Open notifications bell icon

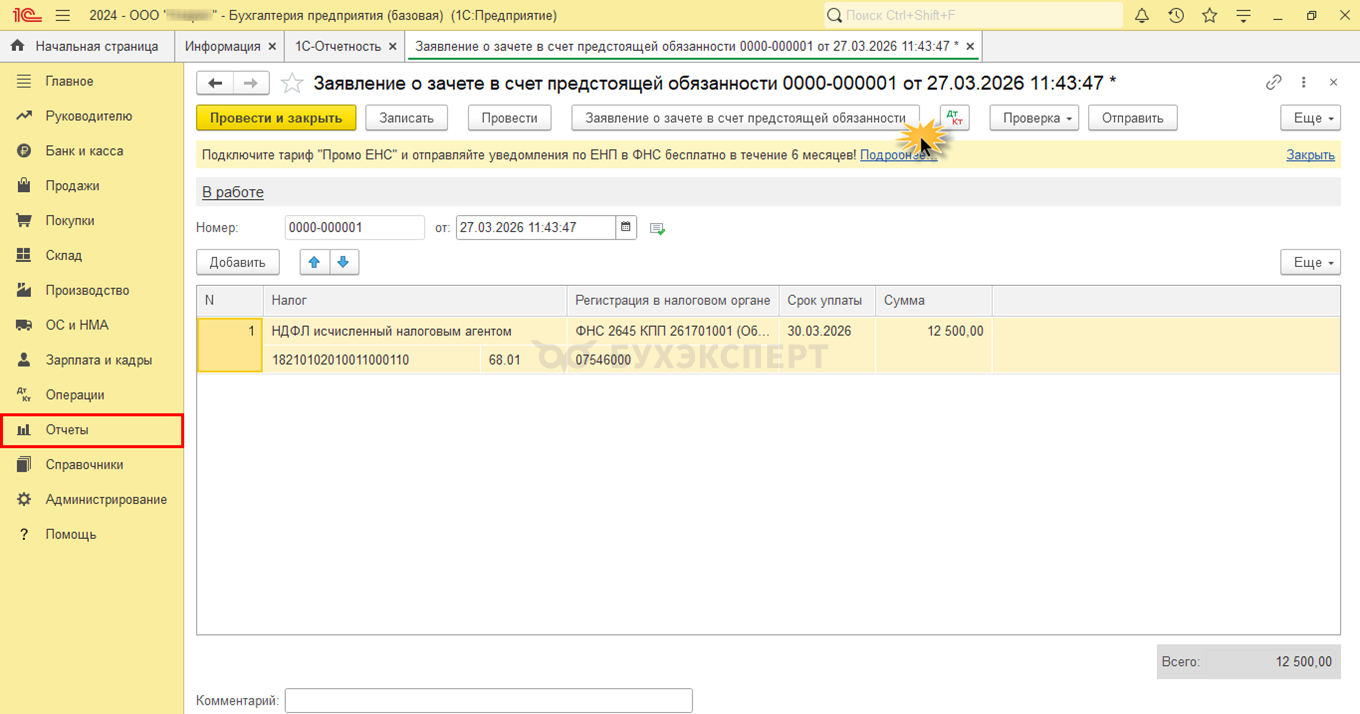1142,15
